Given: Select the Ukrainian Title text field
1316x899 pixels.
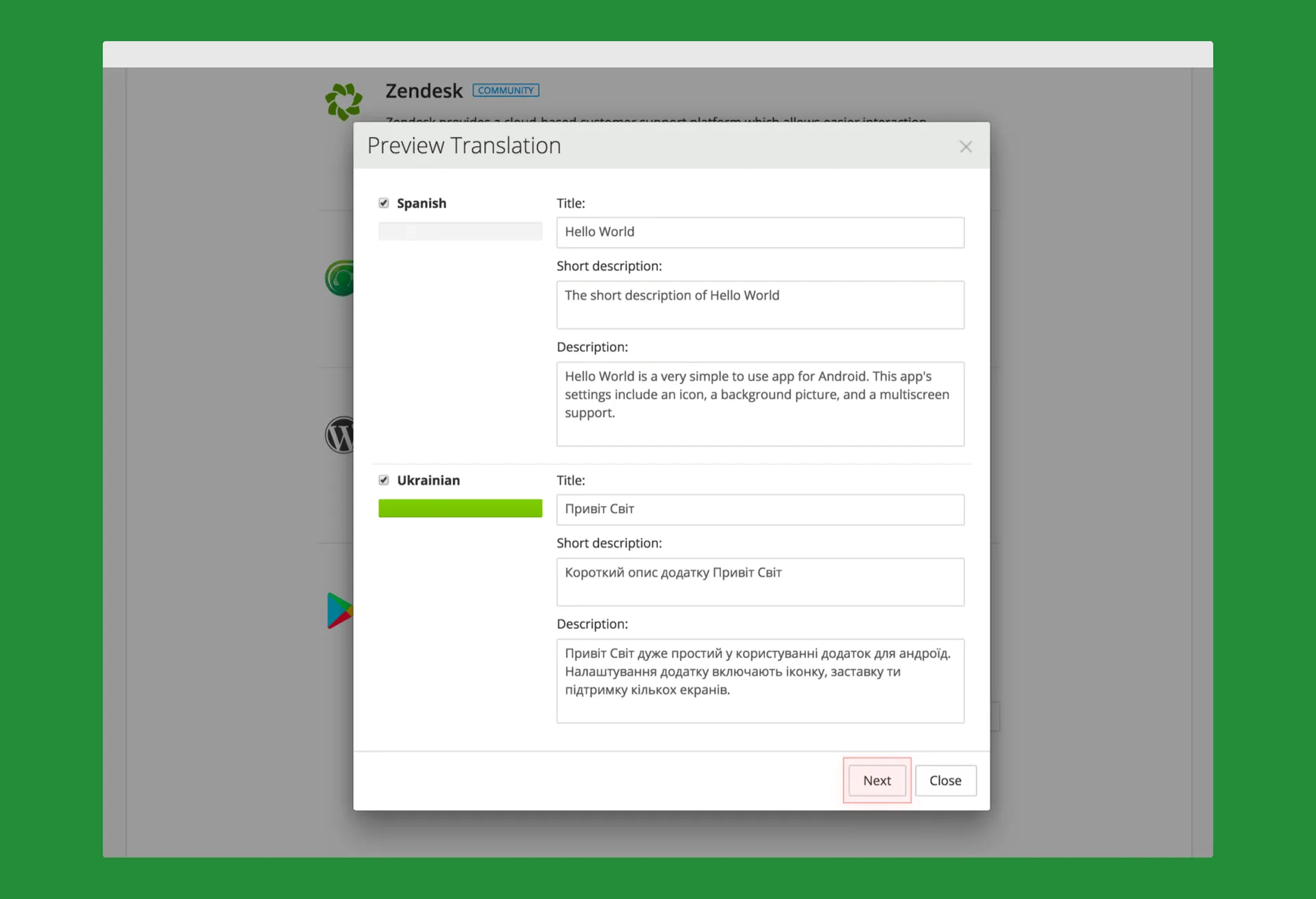Looking at the screenshot, I should tap(760, 508).
